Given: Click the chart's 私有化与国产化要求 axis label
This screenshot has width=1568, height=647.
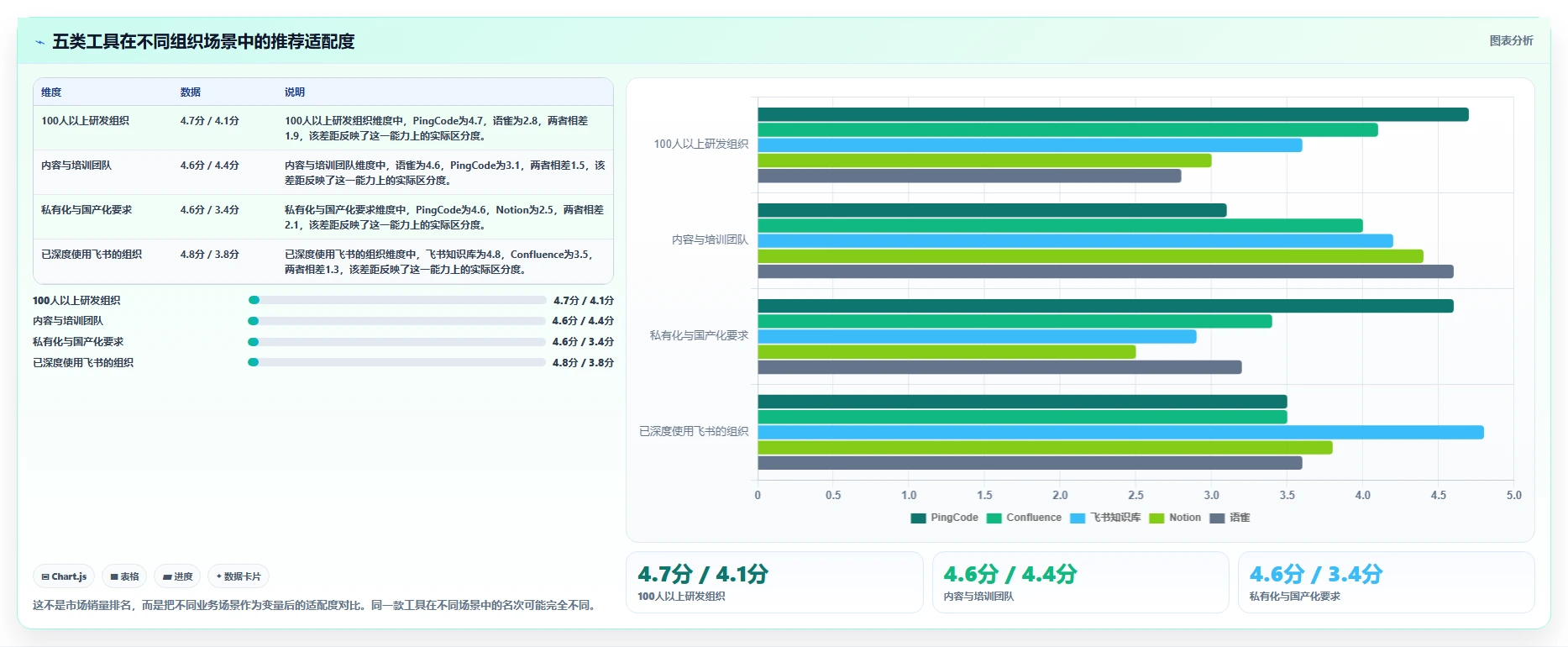Looking at the screenshot, I should (700, 336).
